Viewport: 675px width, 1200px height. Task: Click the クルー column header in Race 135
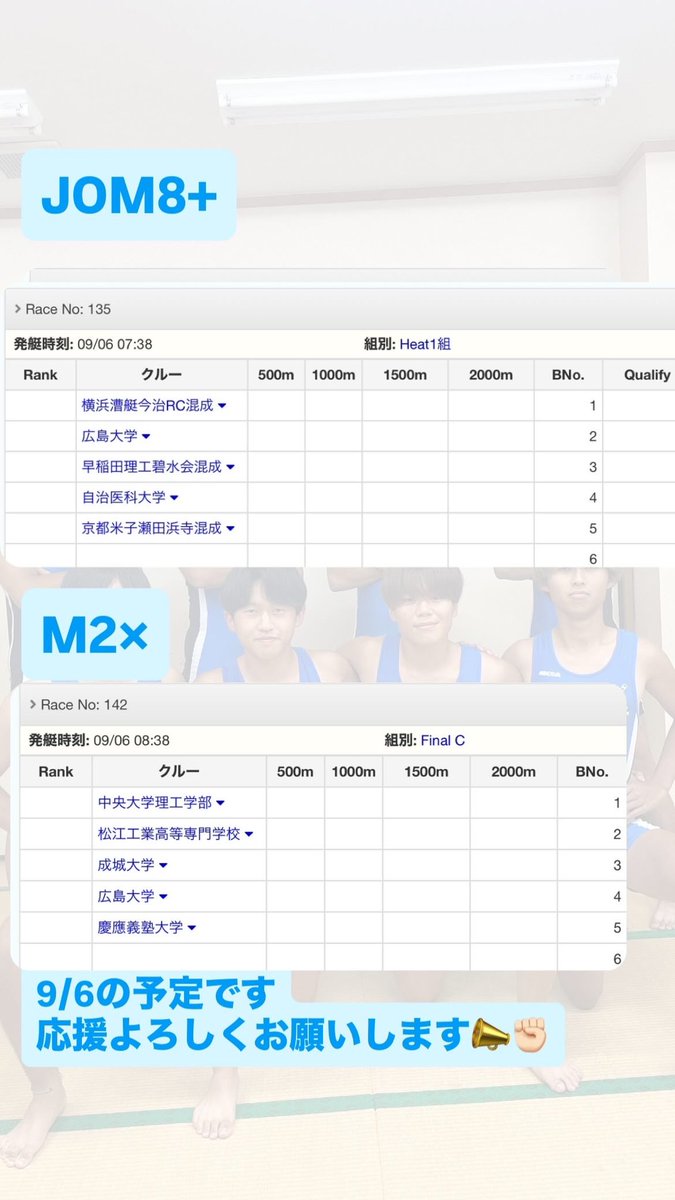coord(162,375)
